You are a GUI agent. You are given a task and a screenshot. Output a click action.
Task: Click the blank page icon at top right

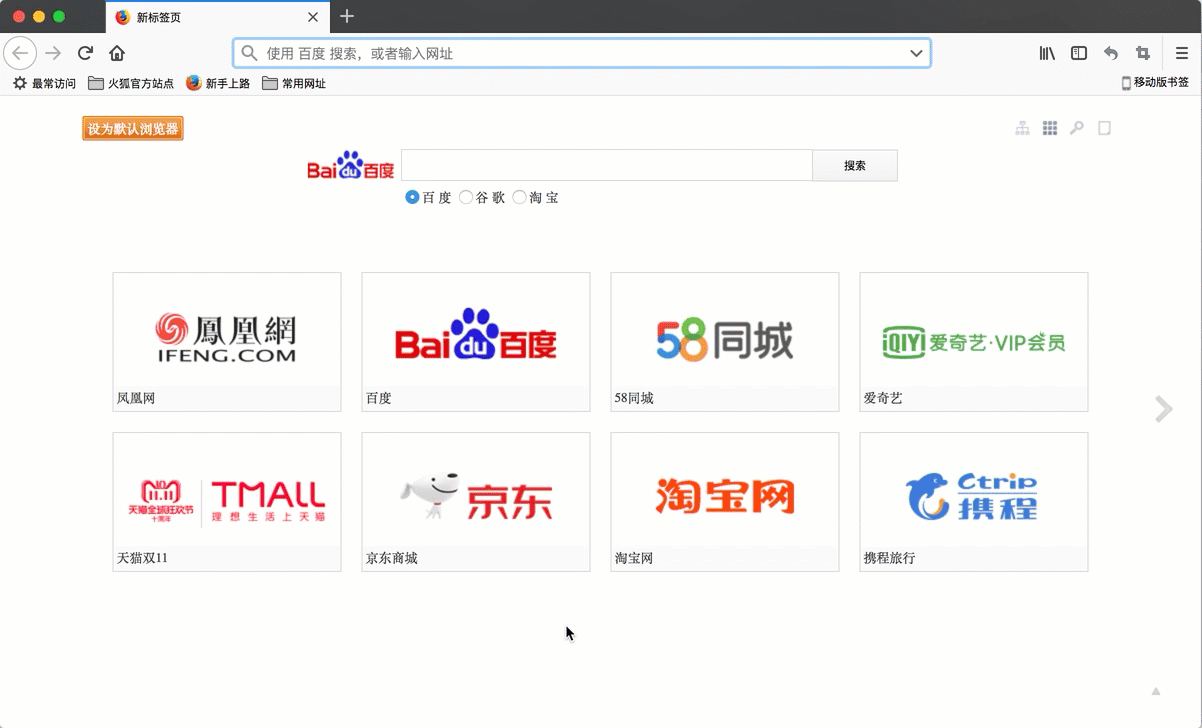pos(1105,128)
